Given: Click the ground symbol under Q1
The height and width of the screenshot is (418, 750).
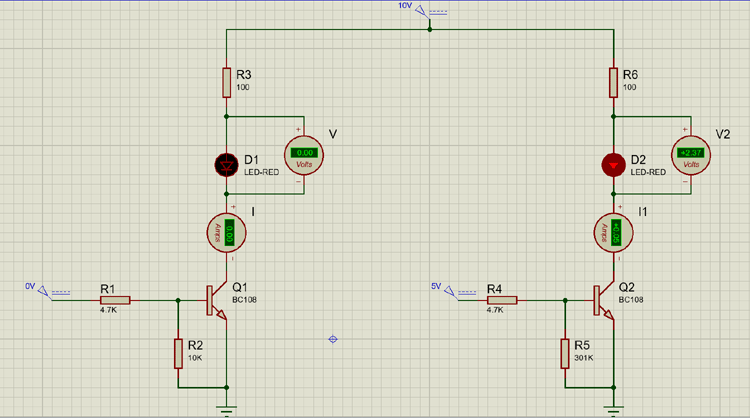Looking at the screenshot, I should [x=227, y=407].
